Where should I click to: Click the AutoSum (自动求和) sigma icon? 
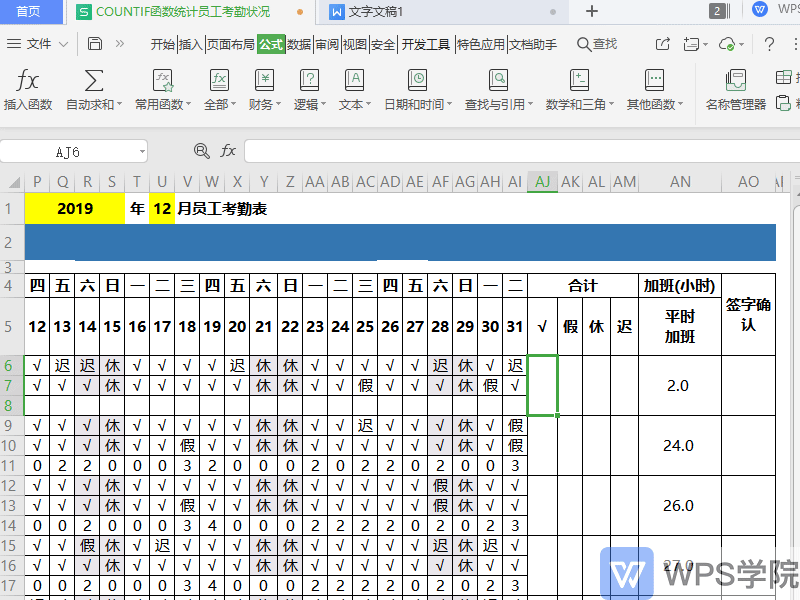point(94,81)
